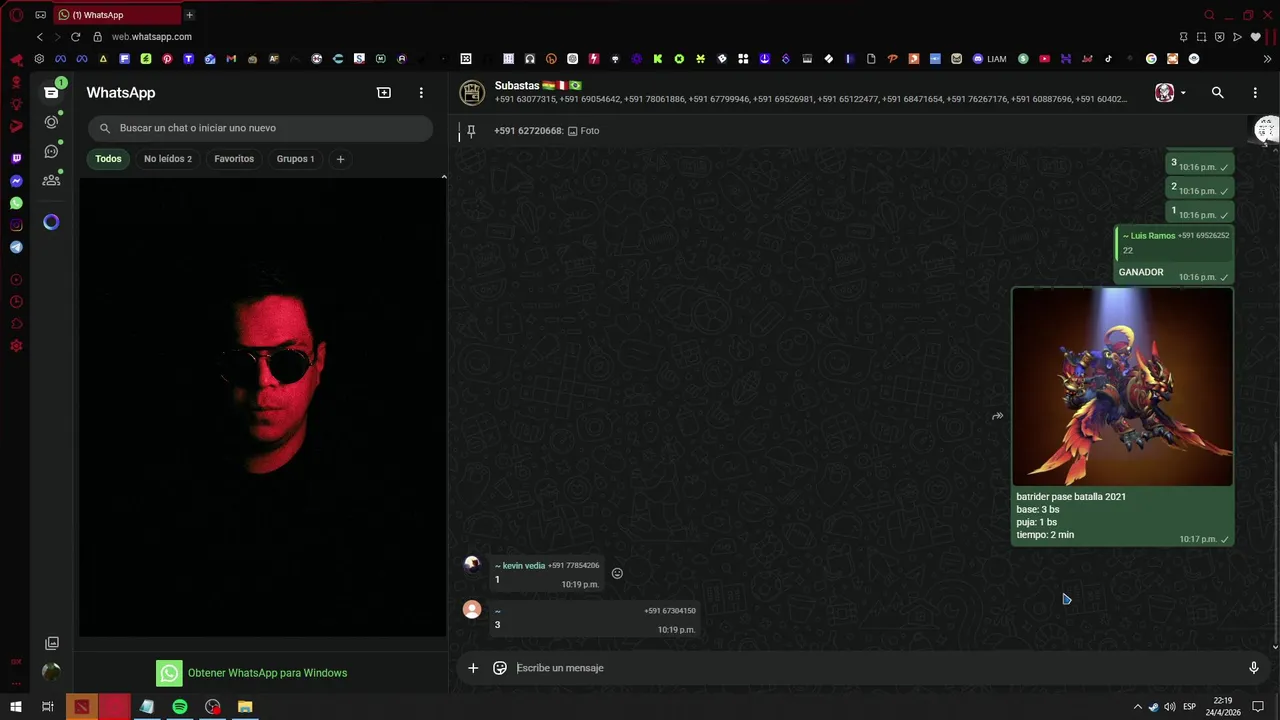Click kevin vedia's profile avatar
The width and height of the screenshot is (1280, 720).
[472, 564]
